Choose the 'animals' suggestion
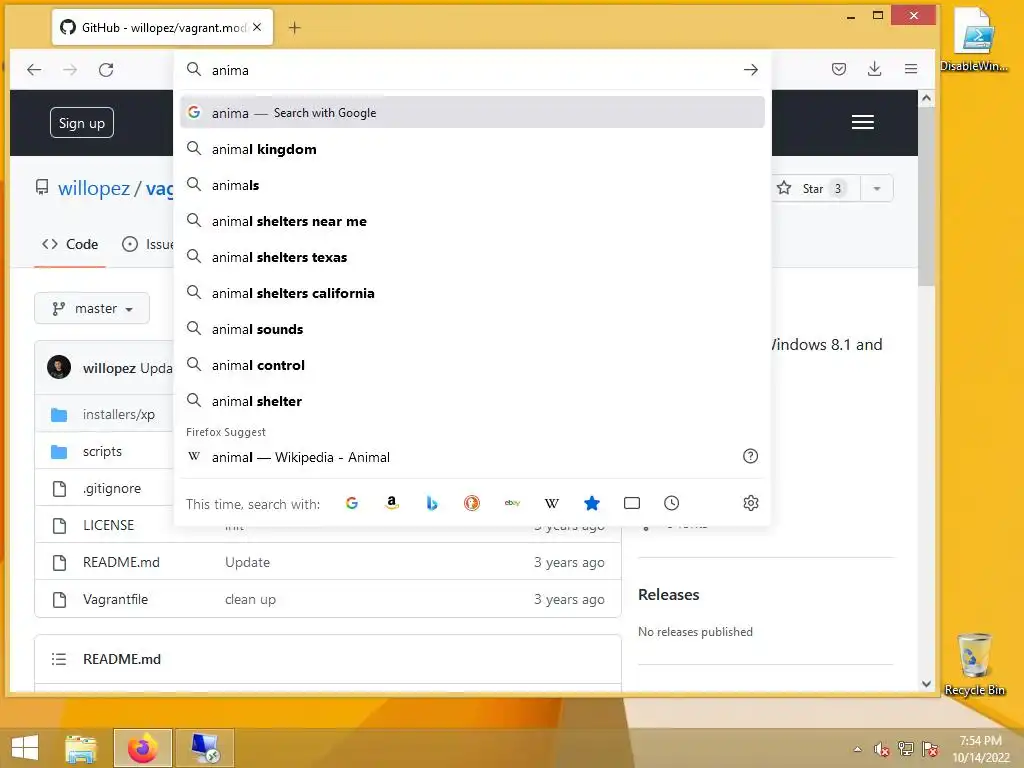Screen dimensions: 1024x768 click(x=472, y=185)
